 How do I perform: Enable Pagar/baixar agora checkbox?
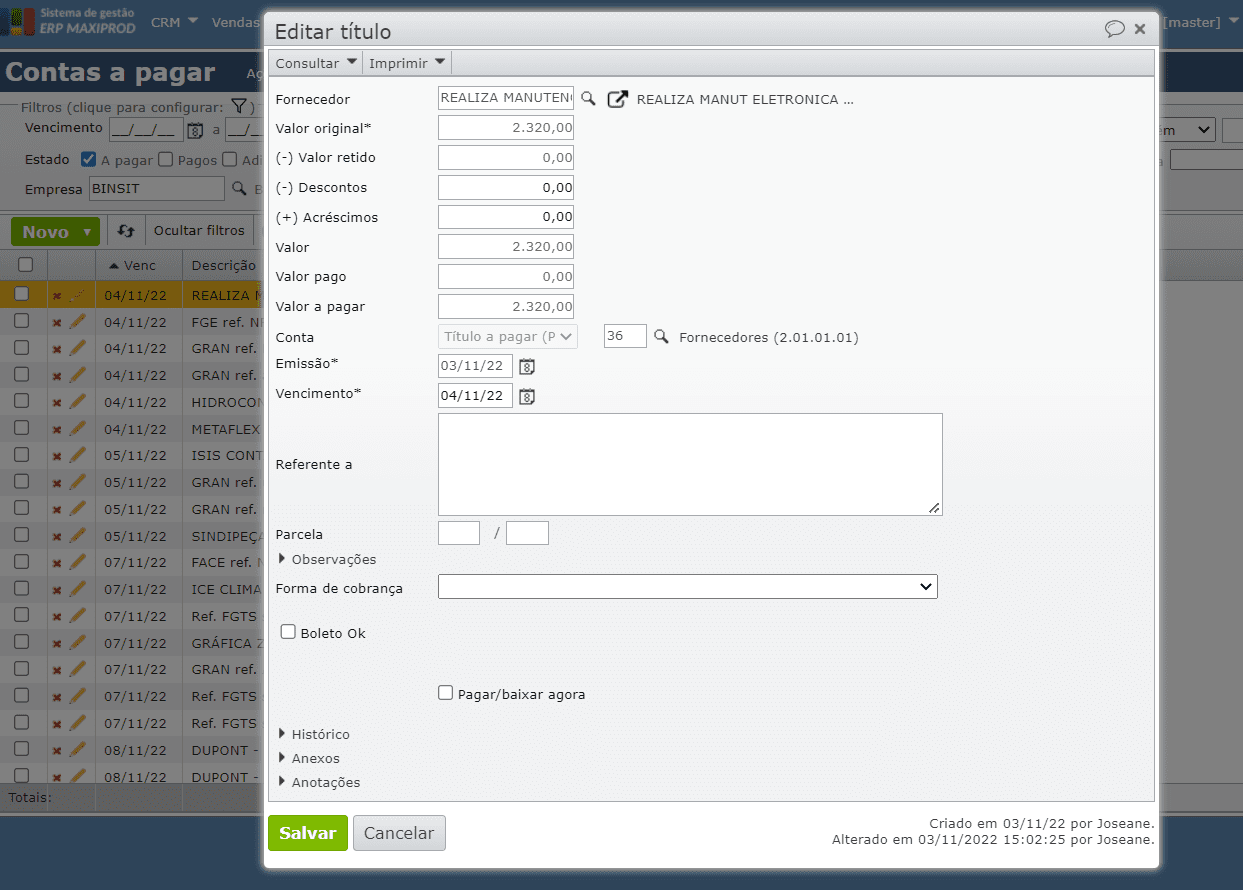pyautogui.click(x=446, y=693)
